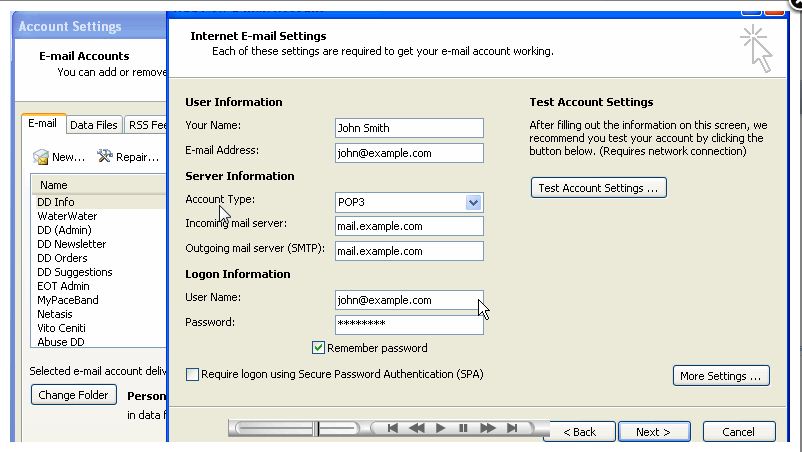Viewport: 802px width, 452px height.
Task: Select DD Newsletter account in list
Action: pyautogui.click(x=99, y=244)
